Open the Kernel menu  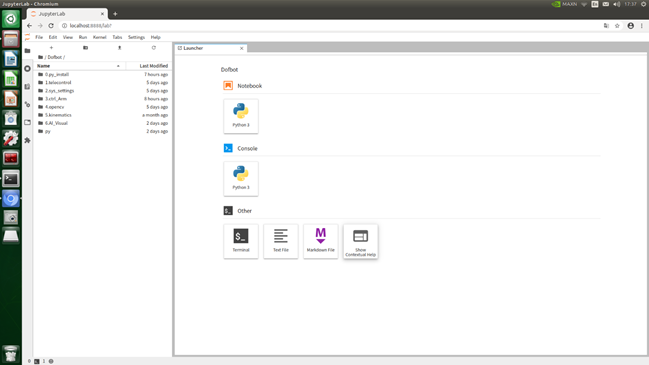(99, 37)
